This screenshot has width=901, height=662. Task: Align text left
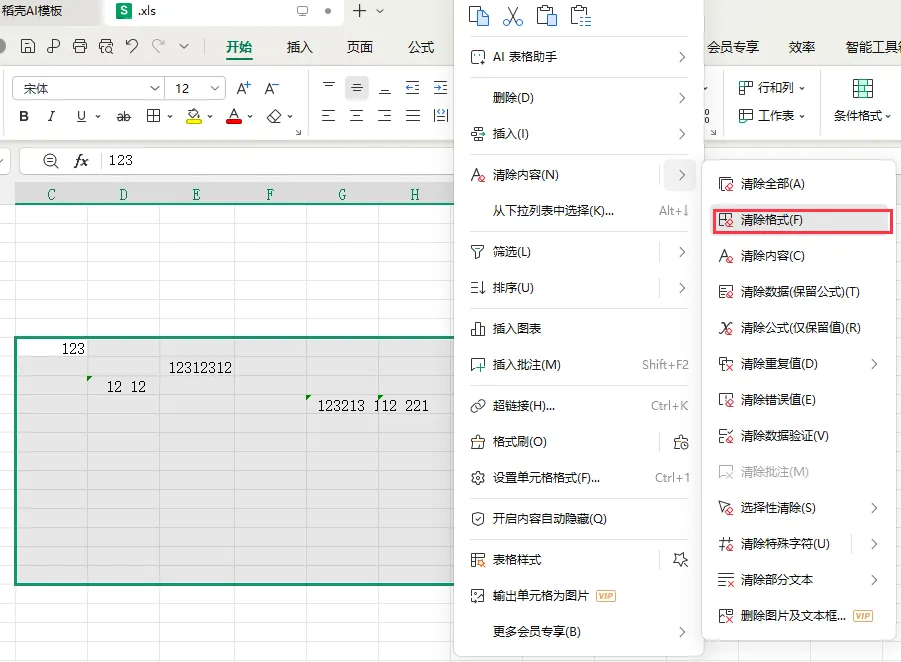tap(329, 116)
